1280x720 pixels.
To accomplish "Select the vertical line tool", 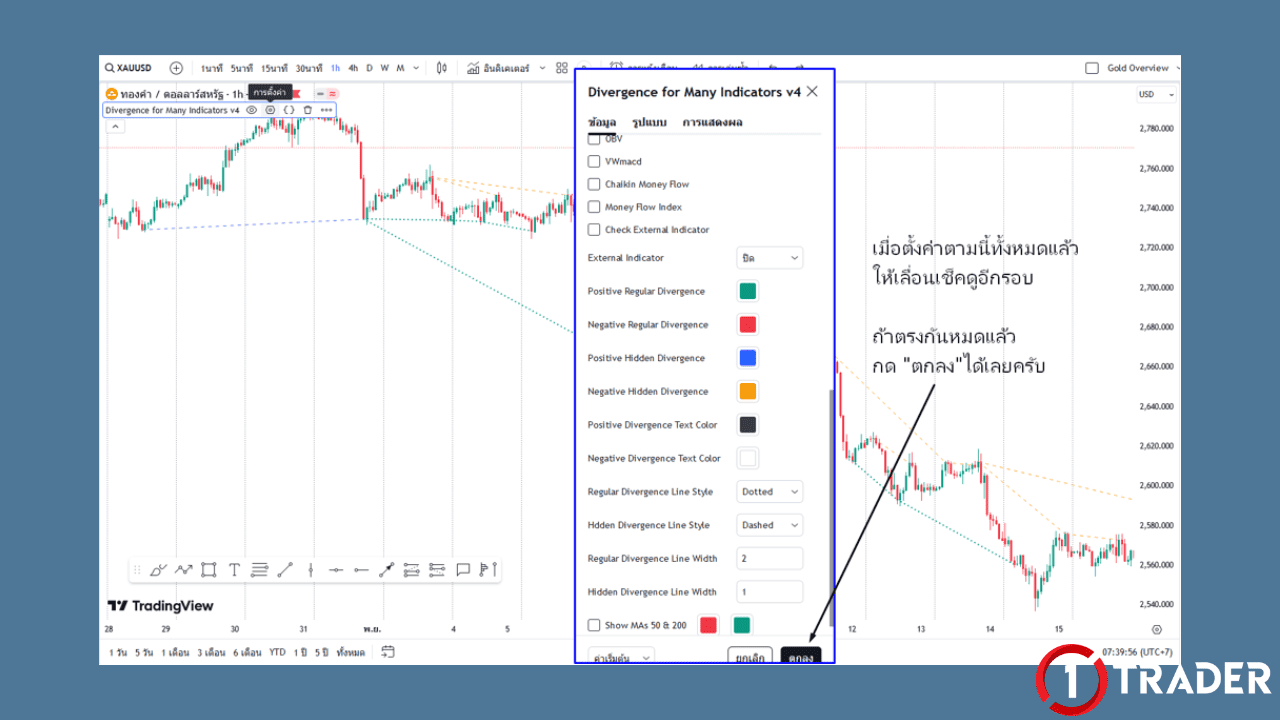I will pyautogui.click(x=310, y=570).
